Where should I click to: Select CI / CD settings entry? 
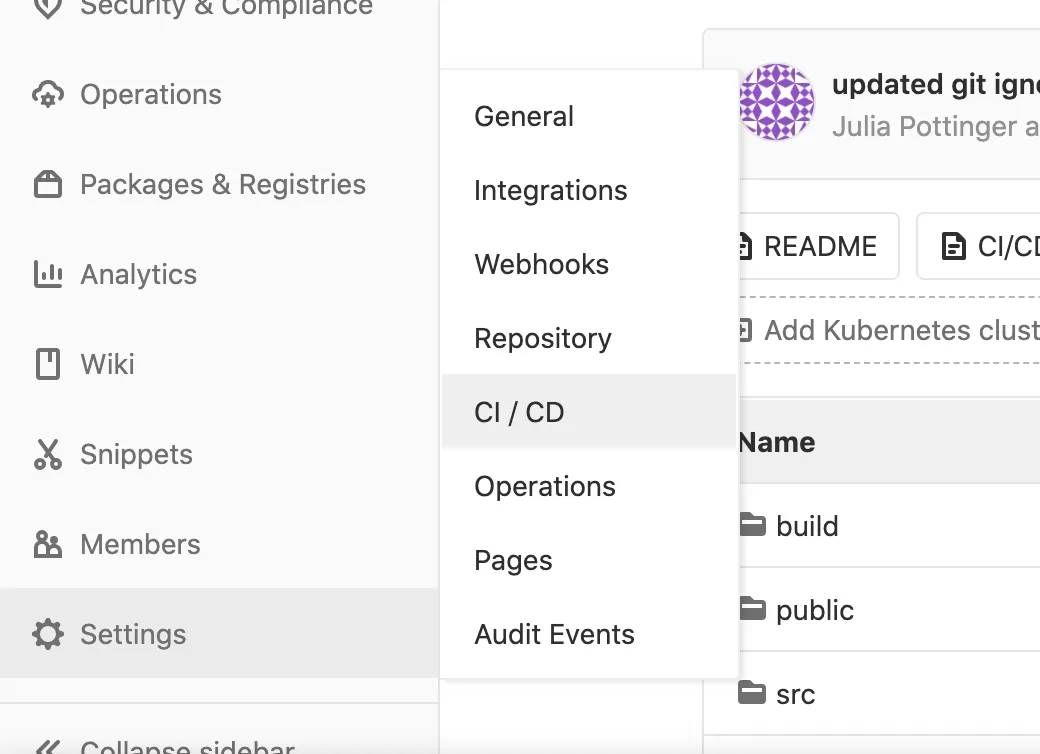click(589, 412)
